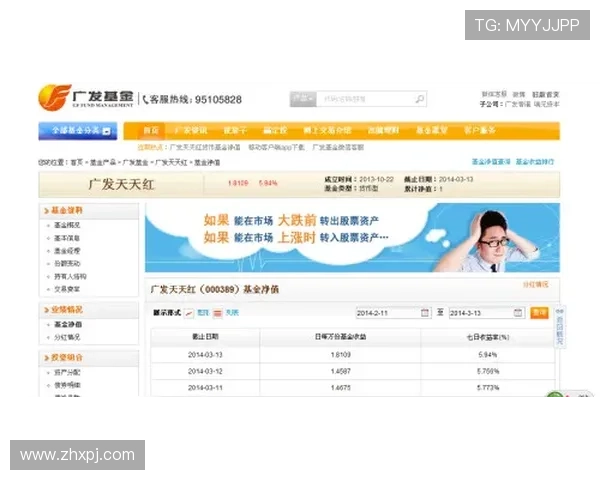Collapse the 基金资料 sidebar section

[89, 211]
